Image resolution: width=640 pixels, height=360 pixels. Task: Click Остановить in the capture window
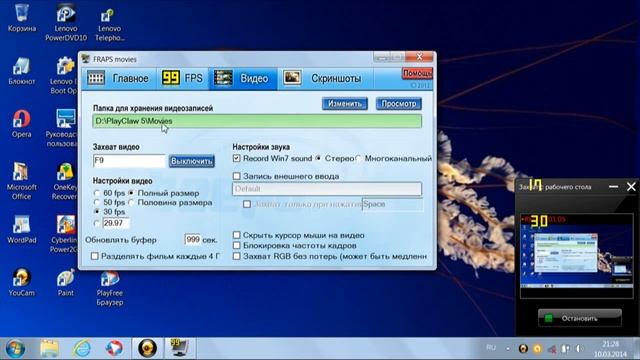tap(580, 318)
